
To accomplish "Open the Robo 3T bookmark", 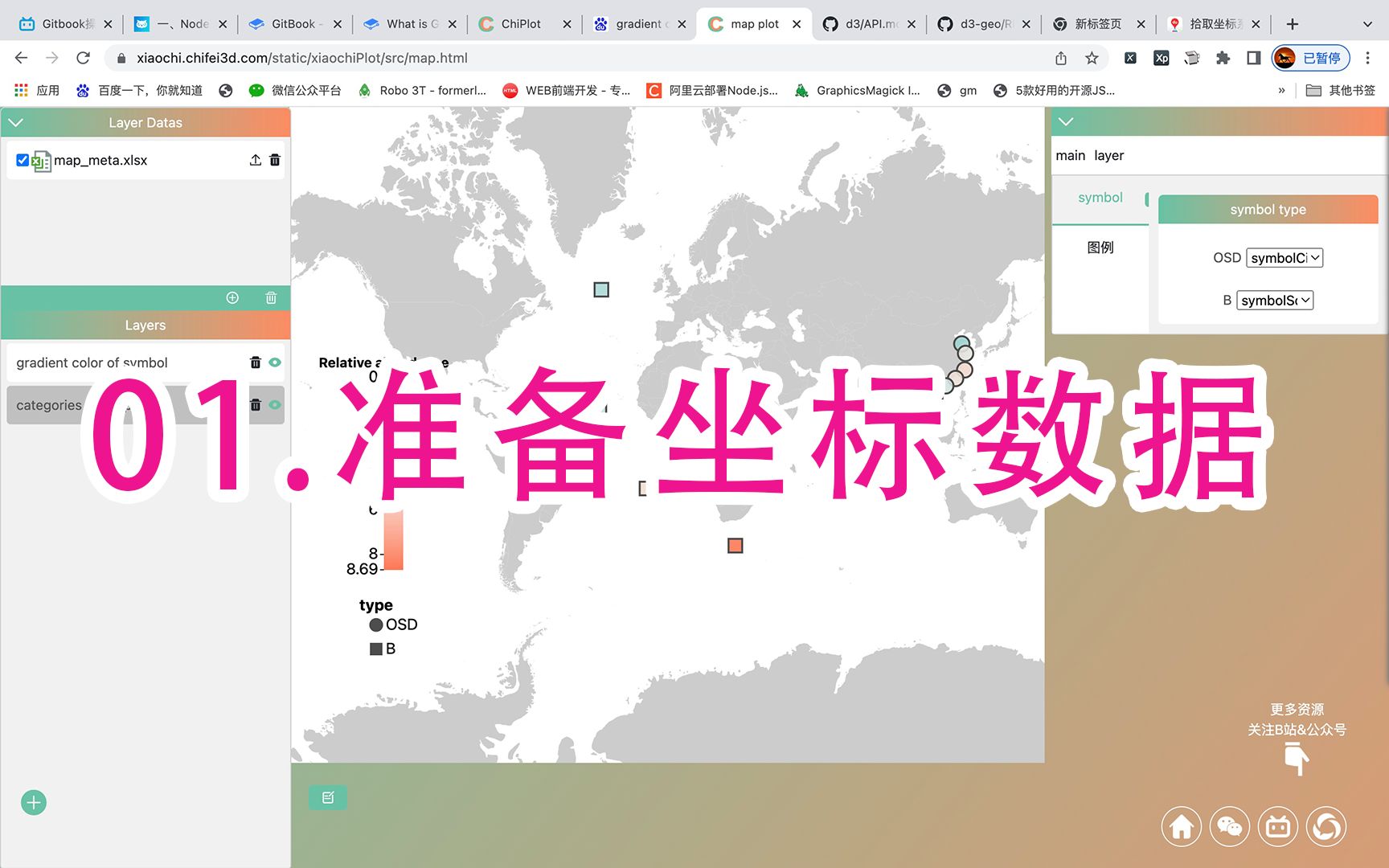I will click(422, 90).
